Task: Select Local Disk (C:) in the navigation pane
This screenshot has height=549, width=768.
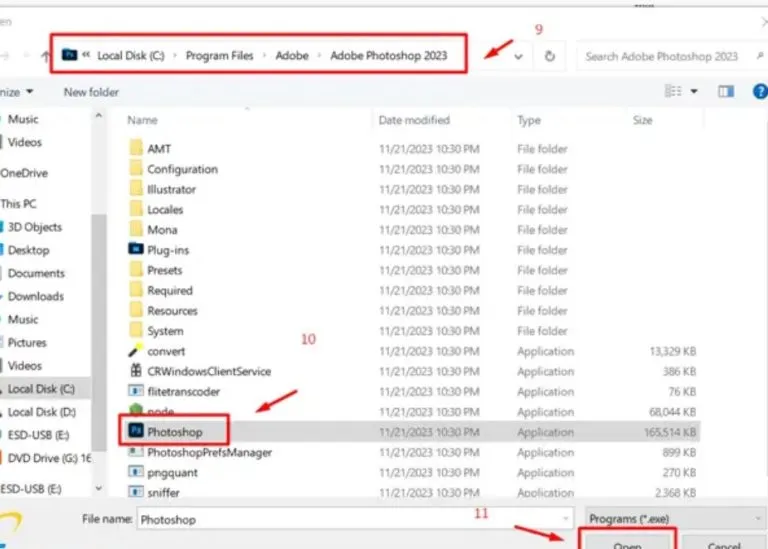Action: point(41,389)
